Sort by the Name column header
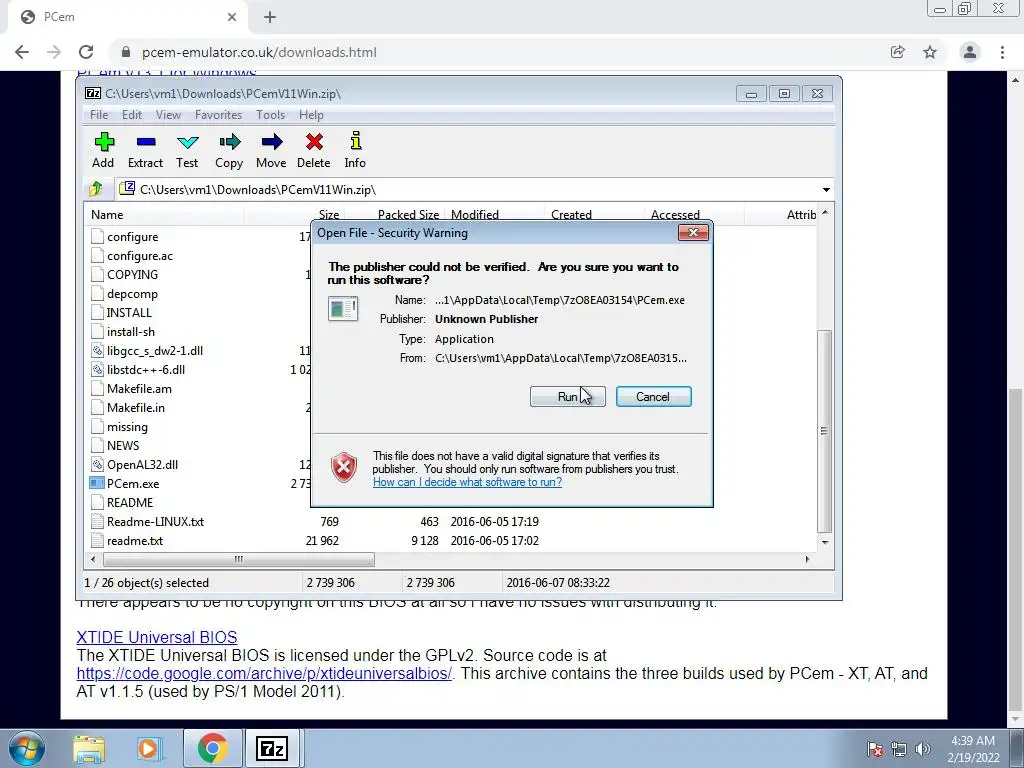This screenshot has height=768, width=1024. click(x=165, y=215)
